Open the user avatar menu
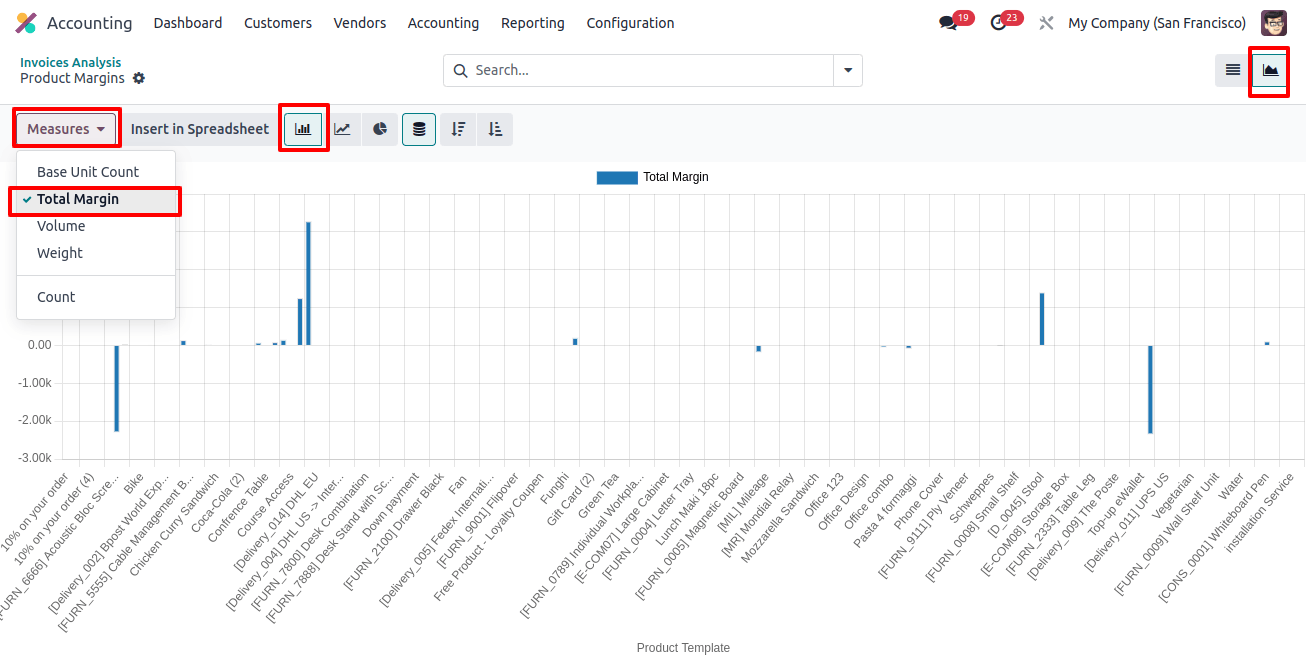 [1274, 23]
